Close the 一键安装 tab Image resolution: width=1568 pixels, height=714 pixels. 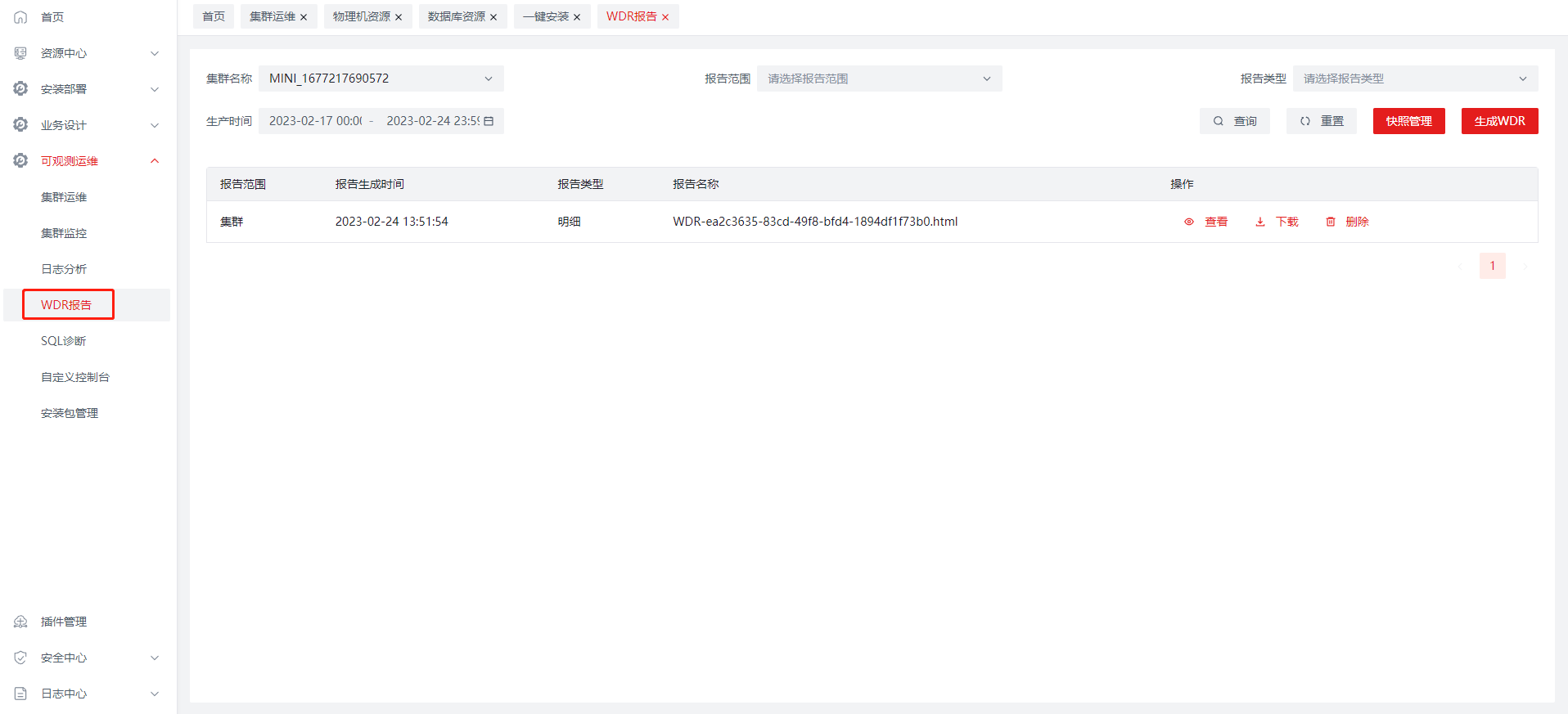(x=577, y=17)
